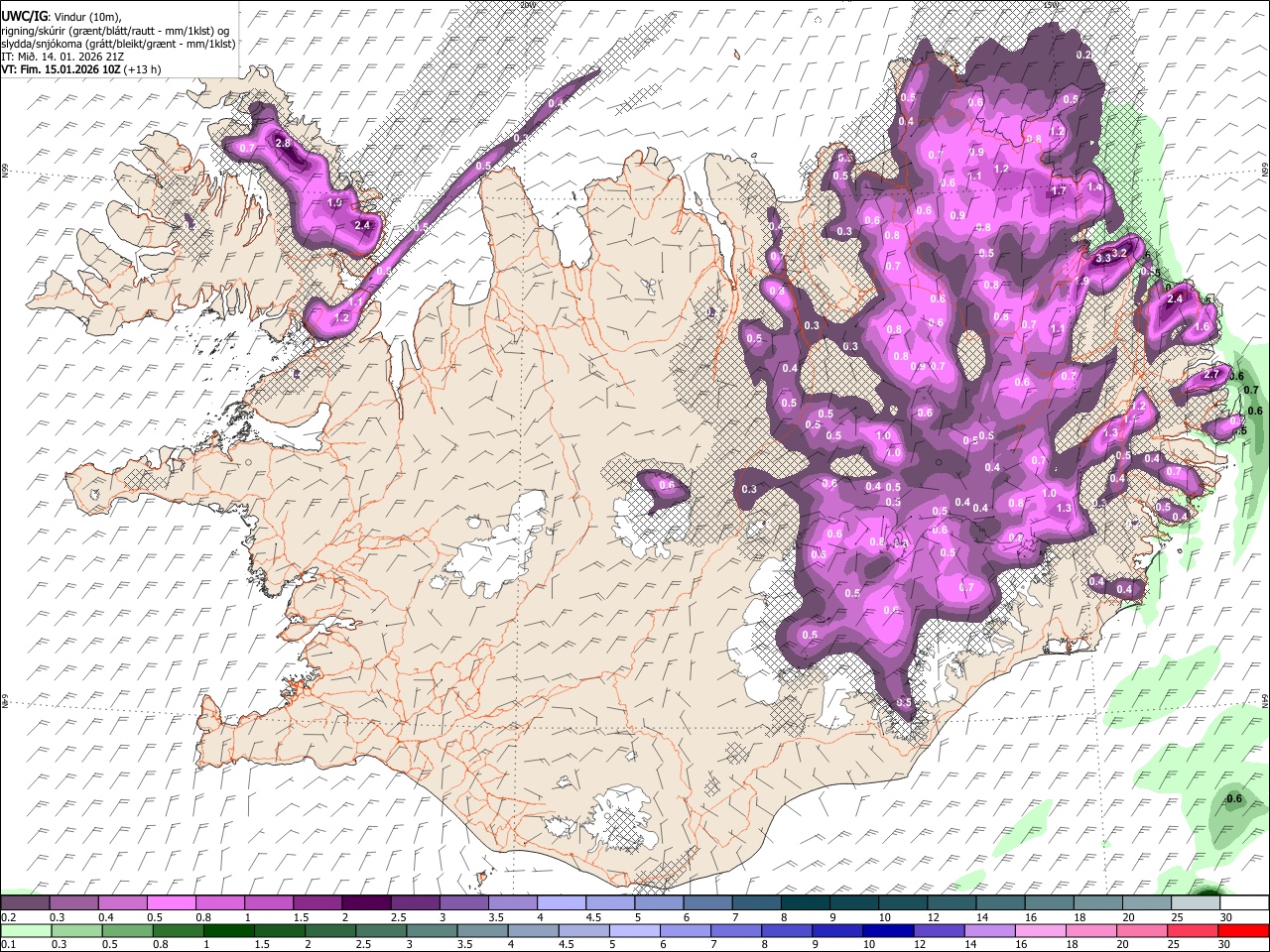Screen dimensions: 1270x952
Task: Click the violet rain scale swatch at 12
Action: (938, 930)
